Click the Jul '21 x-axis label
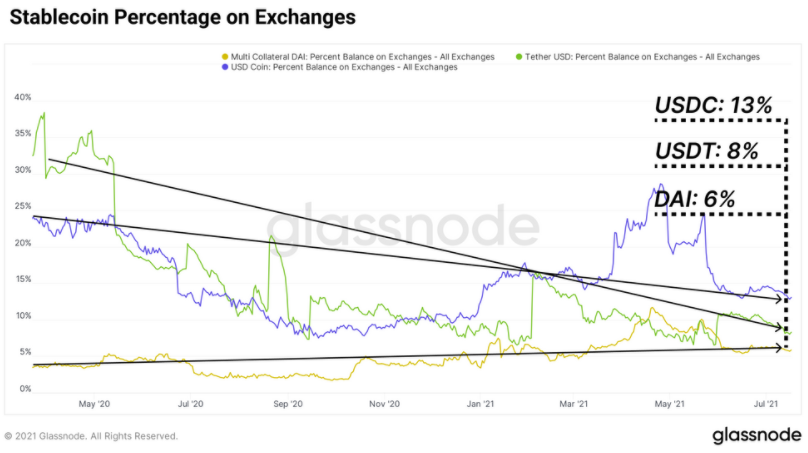This screenshot has width=808, height=453. click(766, 404)
